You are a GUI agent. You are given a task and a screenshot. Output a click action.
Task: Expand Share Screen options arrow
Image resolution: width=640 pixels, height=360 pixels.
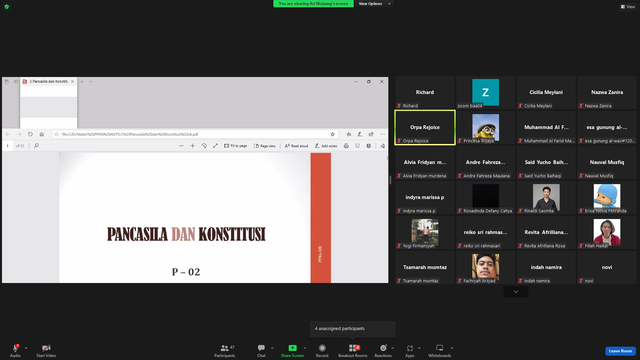(305, 348)
